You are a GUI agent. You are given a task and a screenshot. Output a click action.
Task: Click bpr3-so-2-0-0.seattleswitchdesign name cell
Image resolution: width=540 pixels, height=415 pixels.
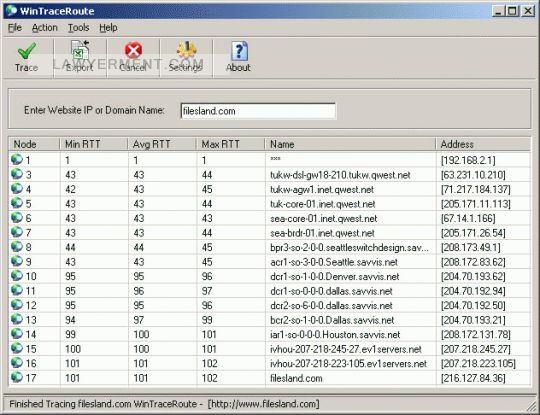pos(350,248)
